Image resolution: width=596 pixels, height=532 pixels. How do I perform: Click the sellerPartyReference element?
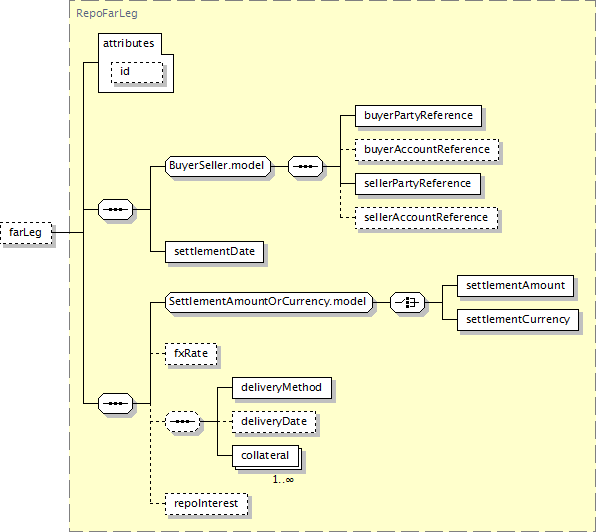coord(418,184)
